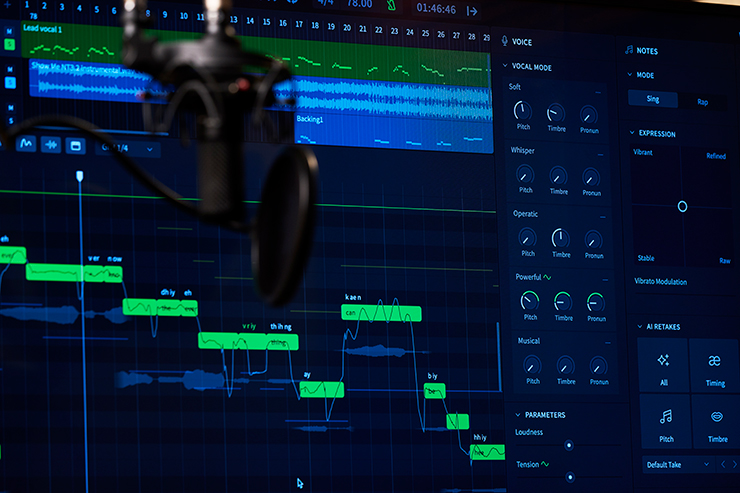The image size is (740, 493).
Task: Click the Expression pad control point
Action: click(682, 207)
